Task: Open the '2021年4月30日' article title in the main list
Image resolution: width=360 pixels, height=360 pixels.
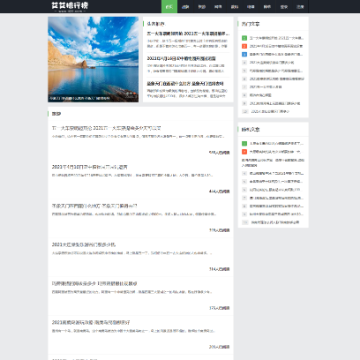Action: [90, 167]
